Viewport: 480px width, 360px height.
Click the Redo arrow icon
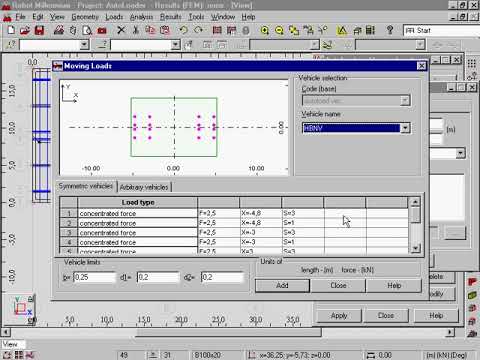coord(198,30)
